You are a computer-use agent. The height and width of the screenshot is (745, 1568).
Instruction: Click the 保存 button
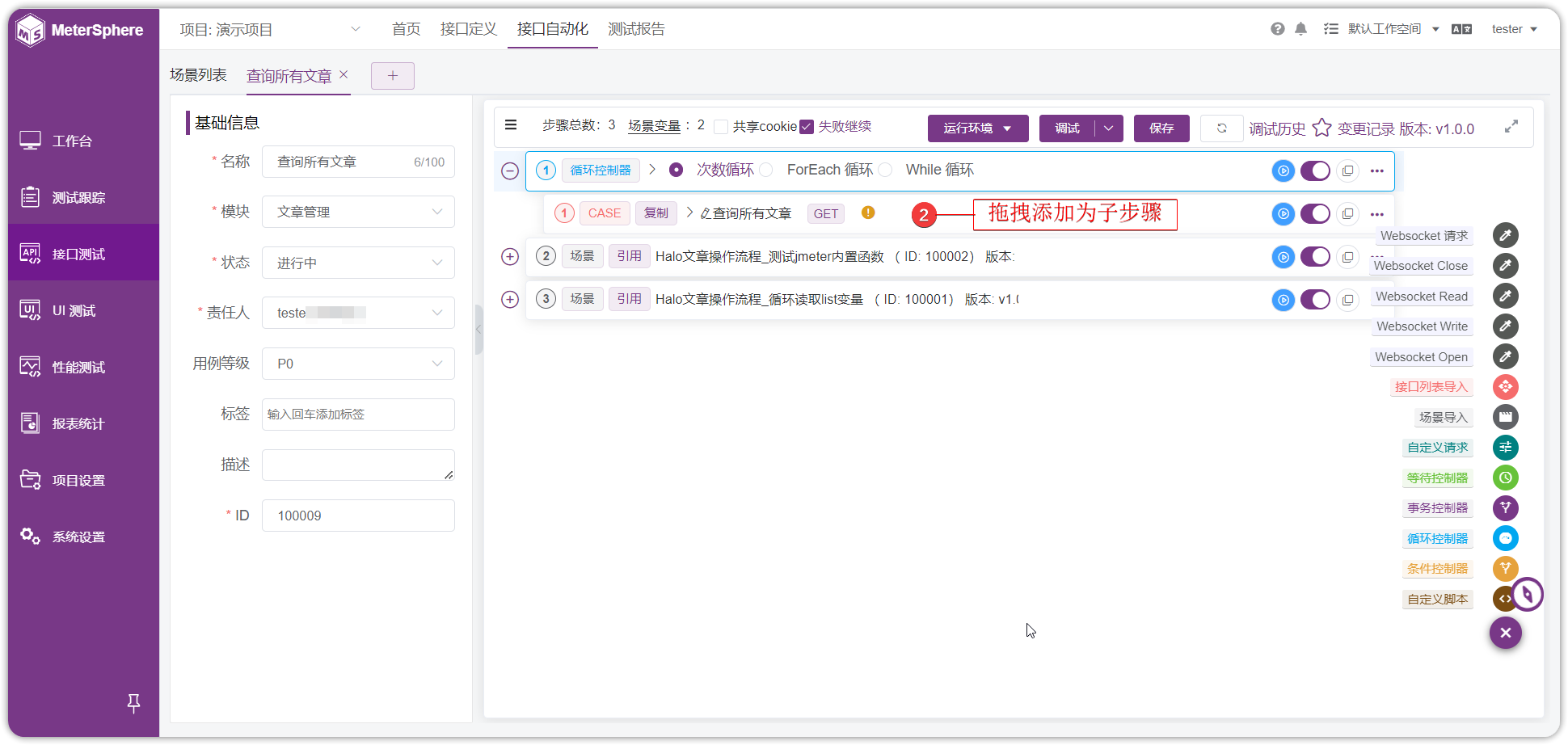pyautogui.click(x=1161, y=128)
